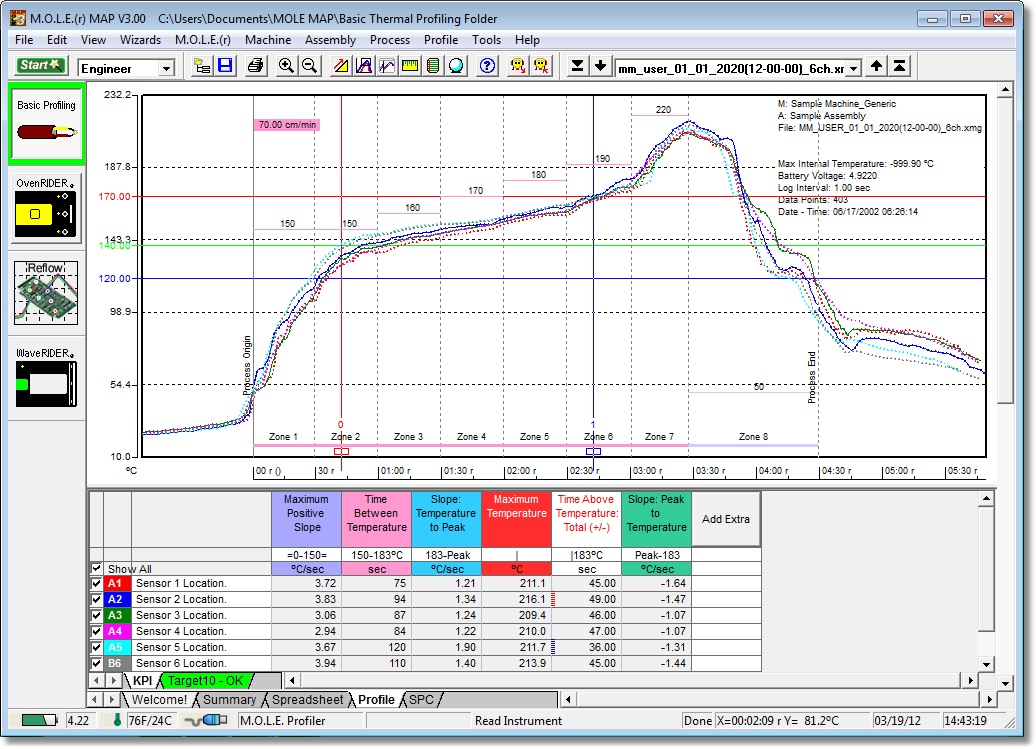Screen dimensions: 1036x749
Task: Go to next data run down arrow
Action: click(600, 65)
